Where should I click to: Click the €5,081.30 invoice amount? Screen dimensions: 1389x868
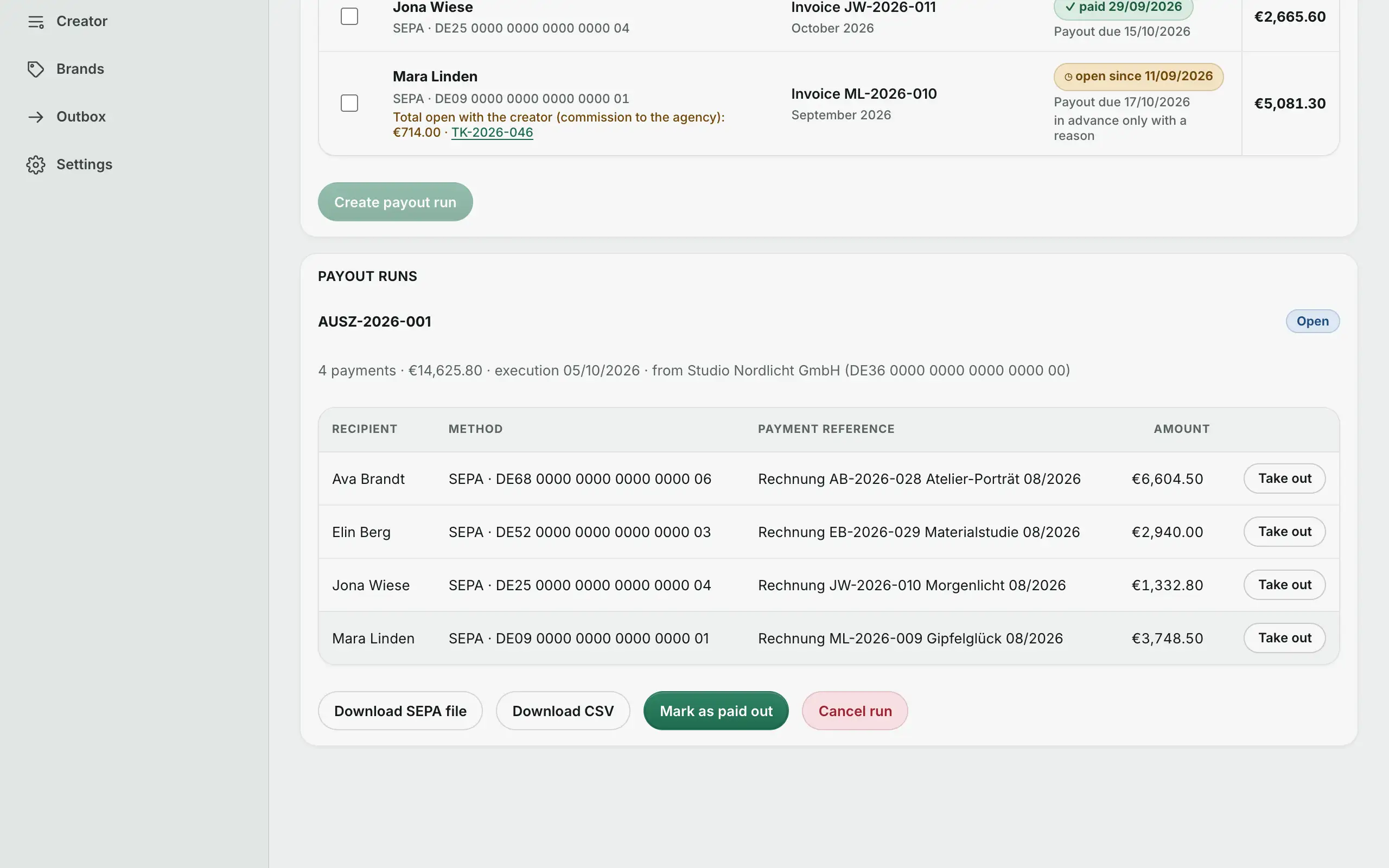1290,103
